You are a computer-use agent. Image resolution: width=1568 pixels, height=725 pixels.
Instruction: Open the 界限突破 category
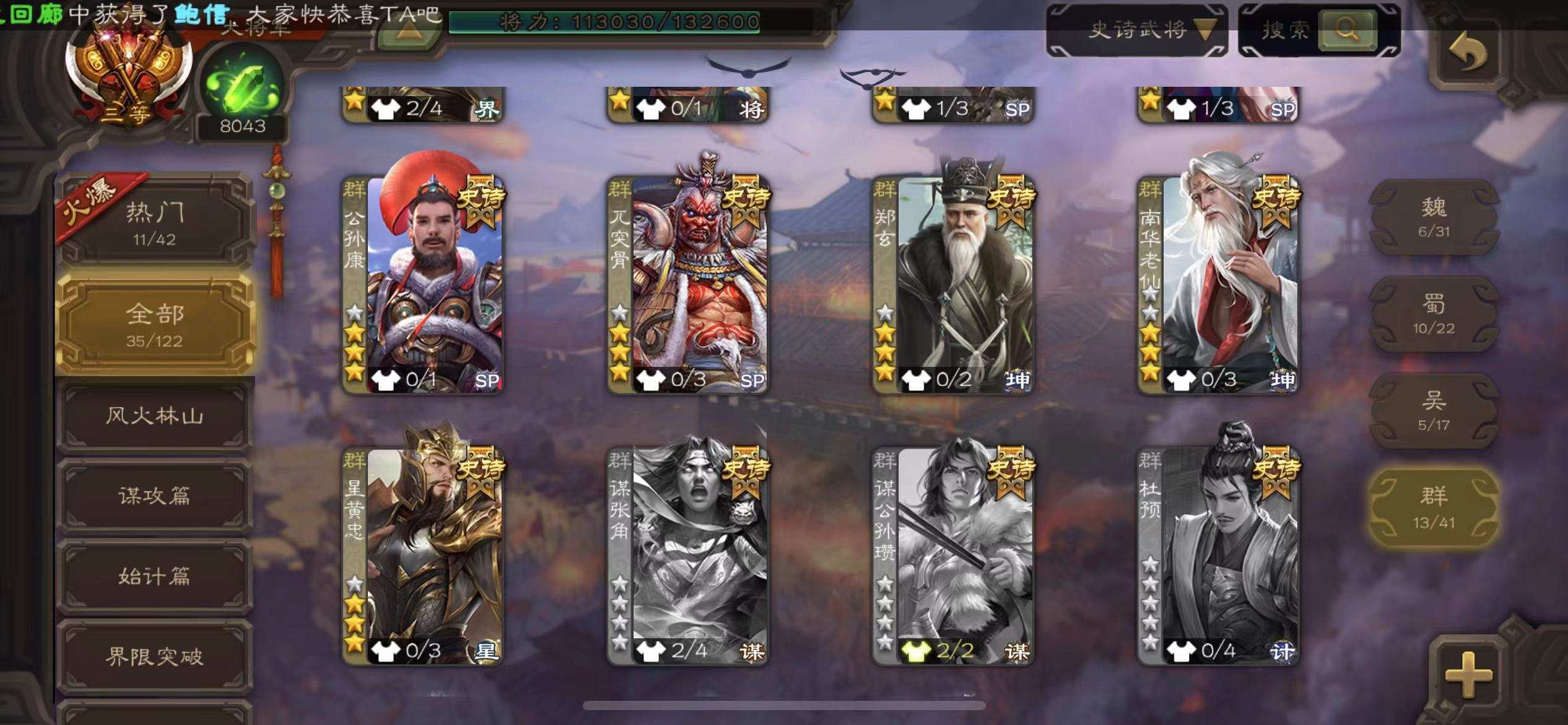(x=155, y=657)
